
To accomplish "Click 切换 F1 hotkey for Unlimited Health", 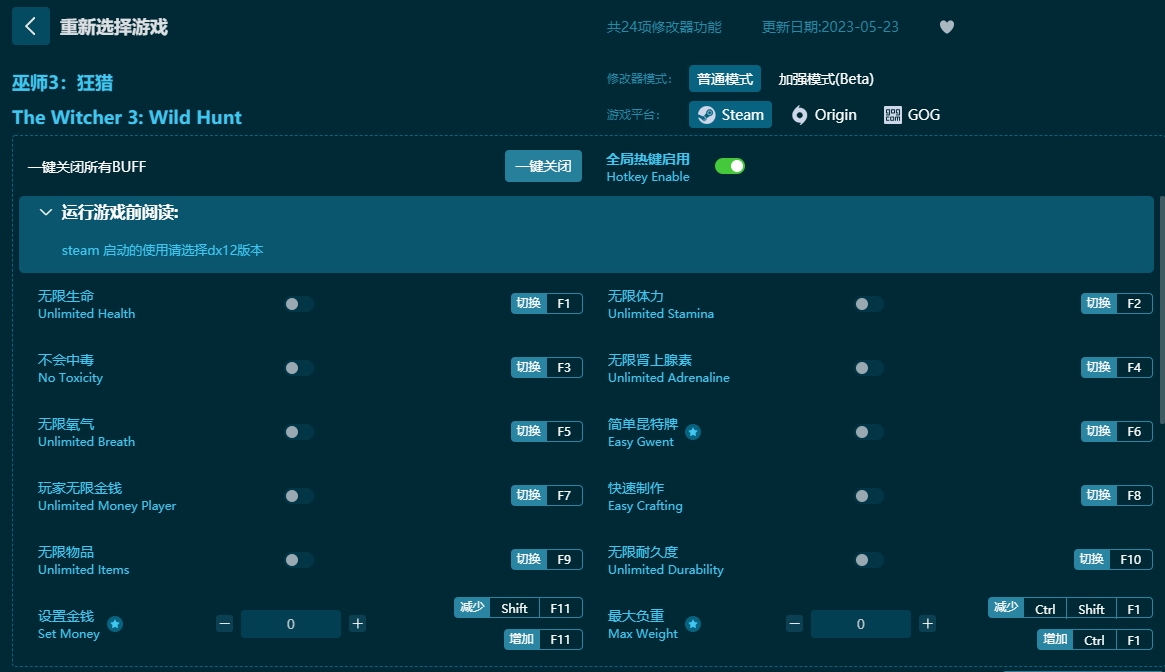I will (x=546, y=303).
